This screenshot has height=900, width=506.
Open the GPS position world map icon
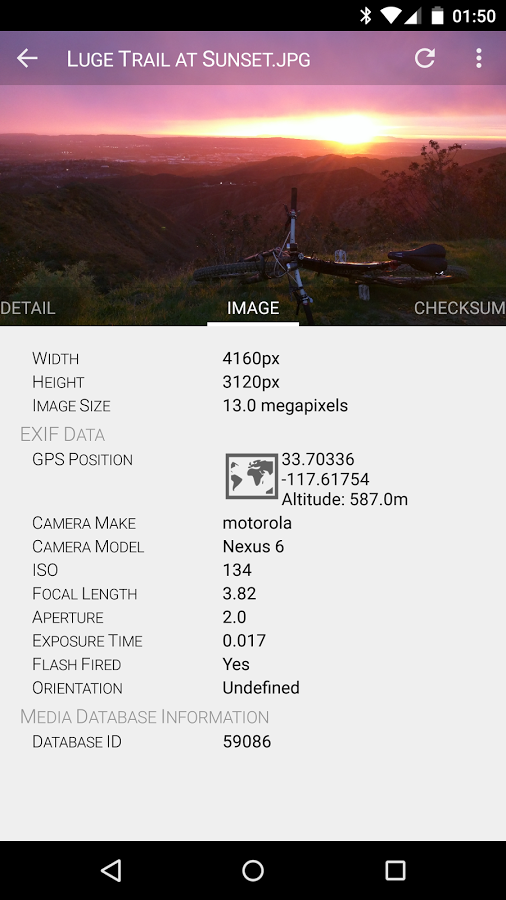(251, 476)
